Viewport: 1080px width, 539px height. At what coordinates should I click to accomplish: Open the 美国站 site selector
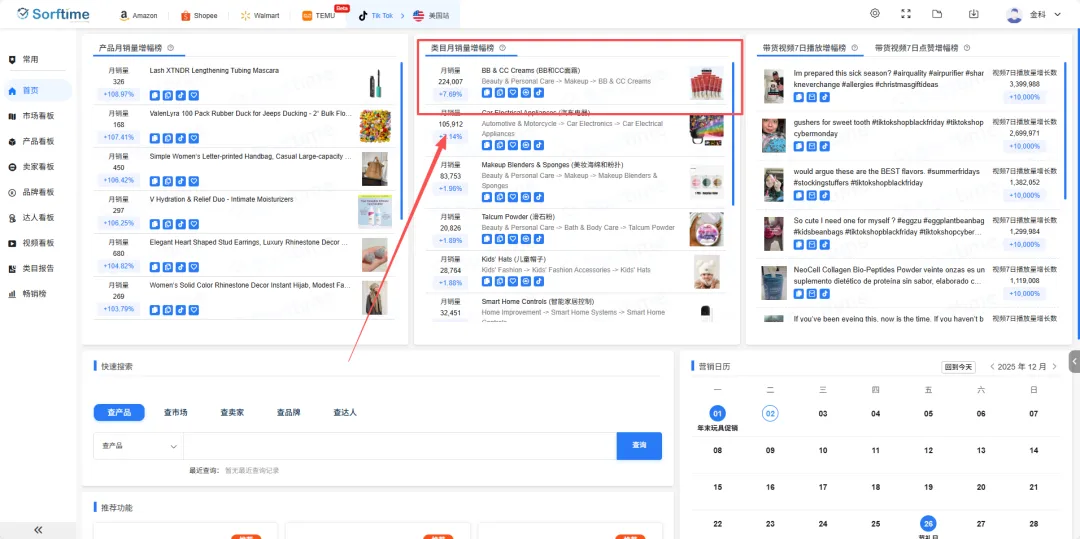[x=430, y=15]
